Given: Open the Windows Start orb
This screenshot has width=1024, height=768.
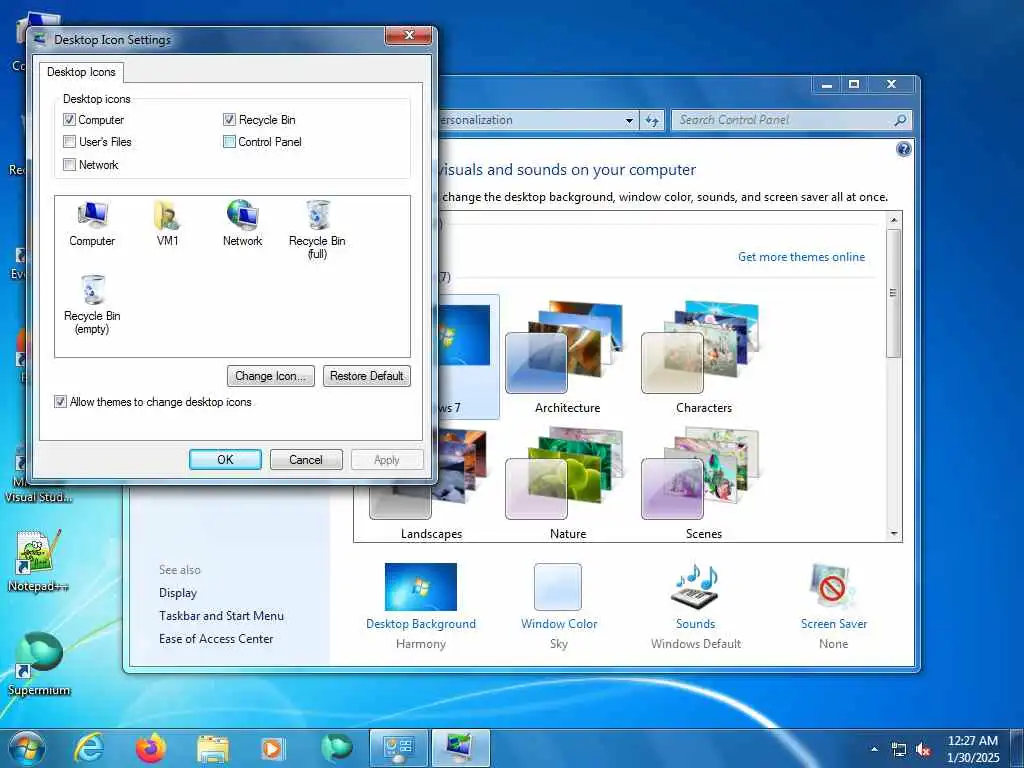Looking at the screenshot, I should (x=27, y=748).
